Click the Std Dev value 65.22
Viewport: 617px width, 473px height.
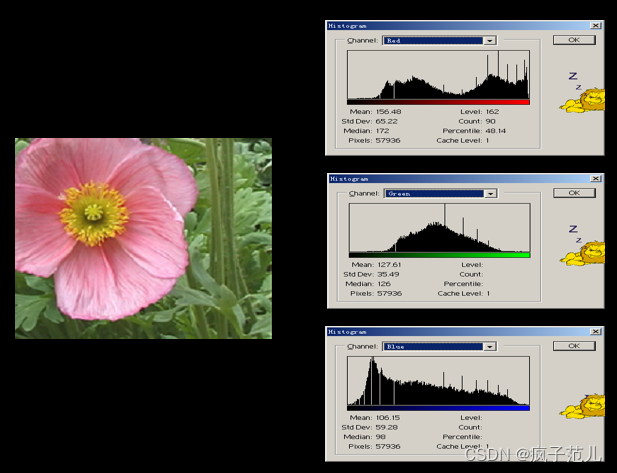pyautogui.click(x=386, y=121)
